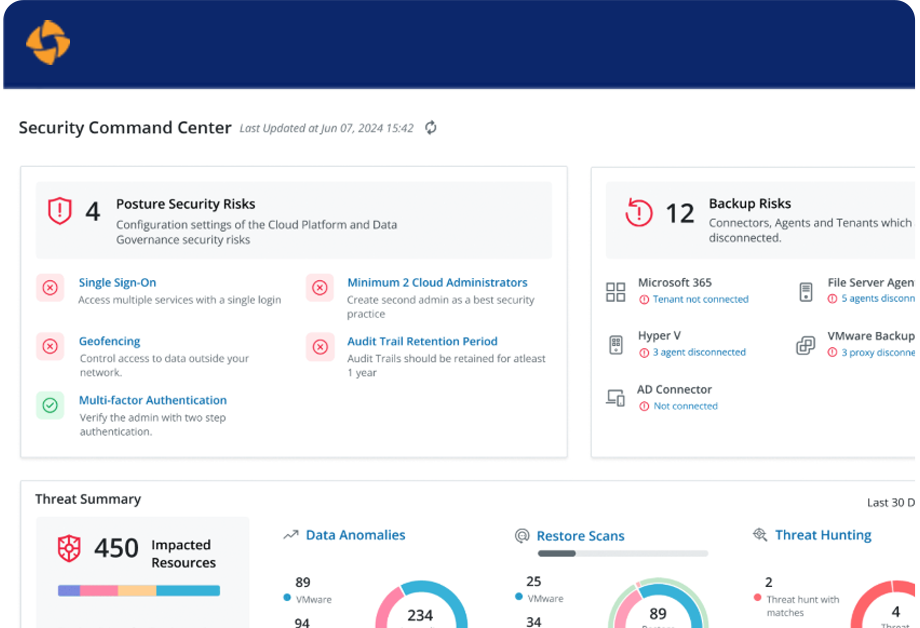
Task: Click the Backup Risks clock alert icon
Action: [638, 212]
